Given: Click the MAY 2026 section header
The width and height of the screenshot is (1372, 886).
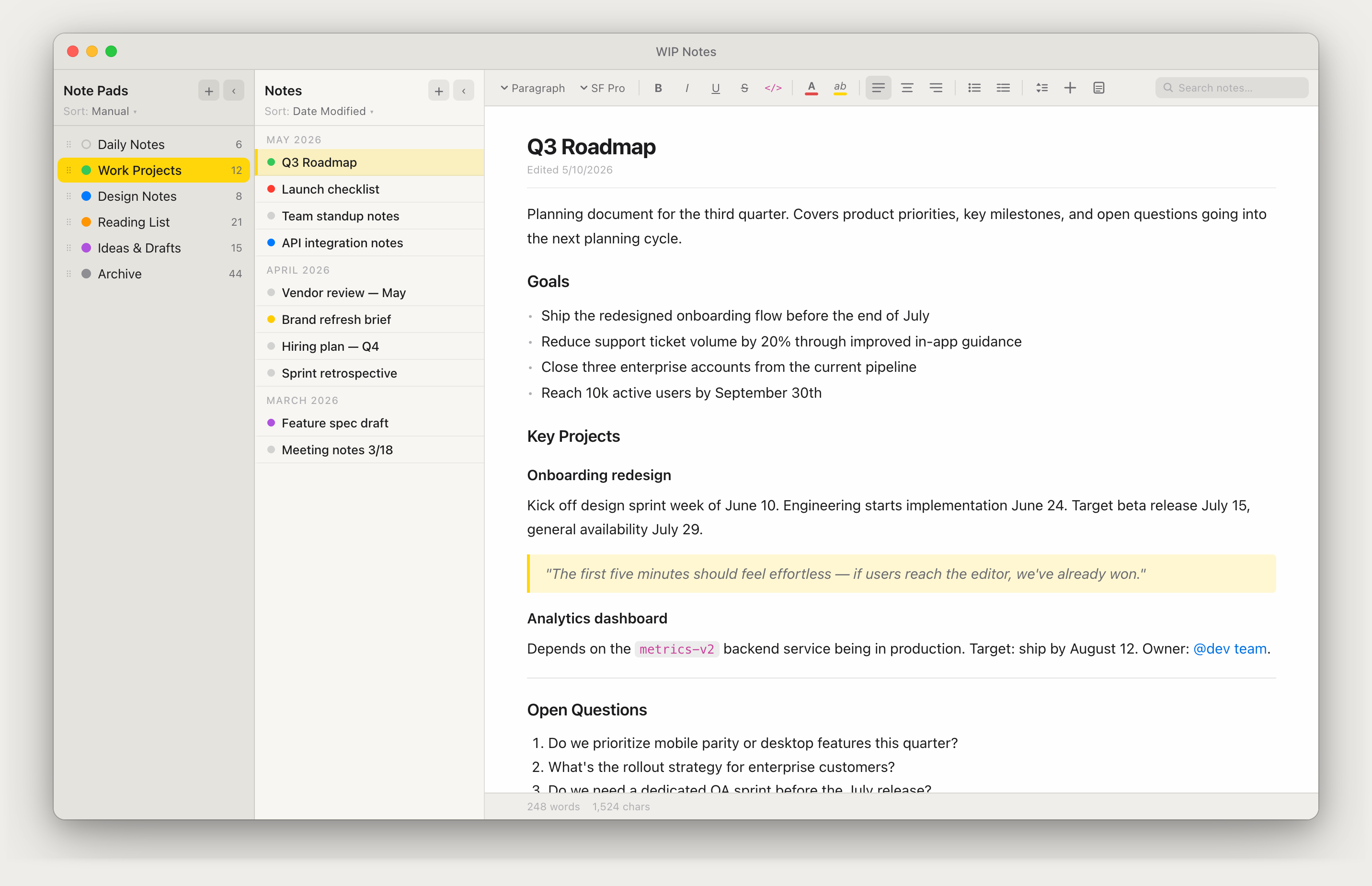Looking at the screenshot, I should click(294, 140).
